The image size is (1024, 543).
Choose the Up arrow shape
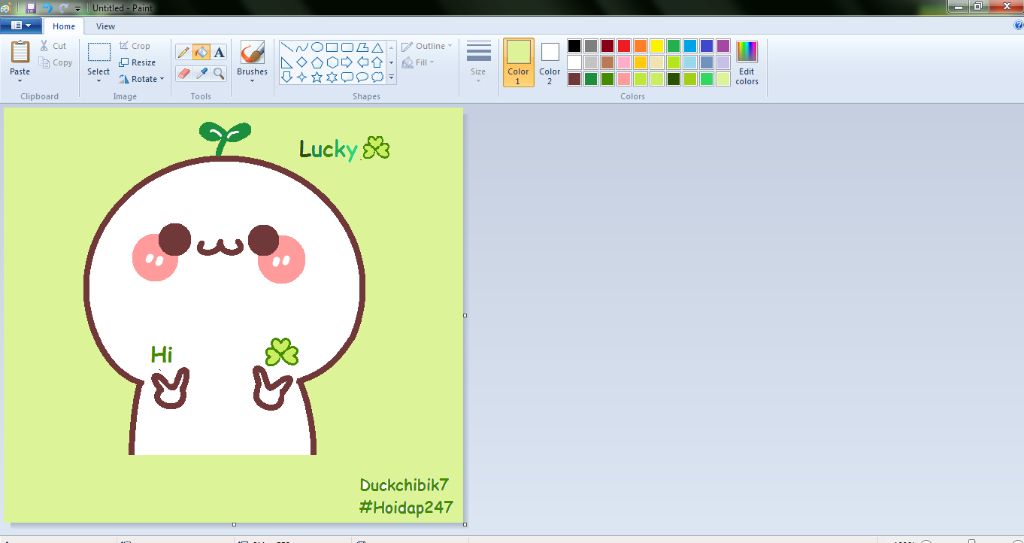pos(377,63)
